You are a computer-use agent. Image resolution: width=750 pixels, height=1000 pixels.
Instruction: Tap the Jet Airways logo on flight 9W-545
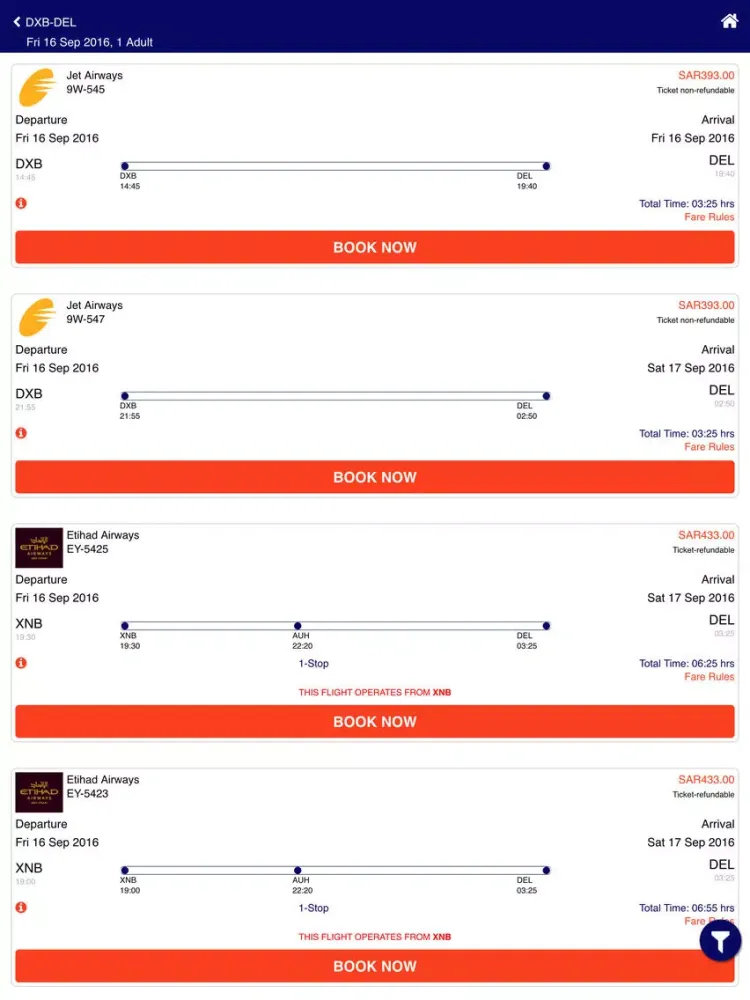(x=36, y=87)
